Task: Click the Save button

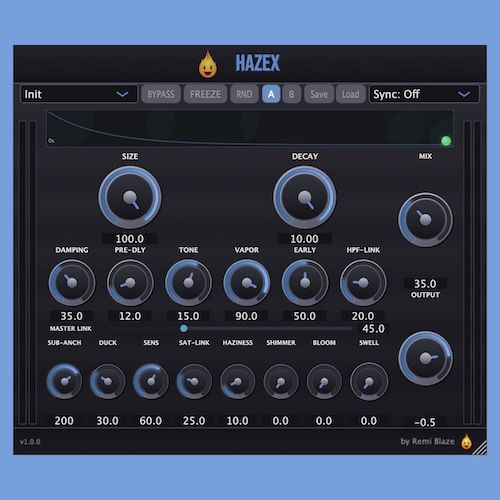Action: [319, 94]
